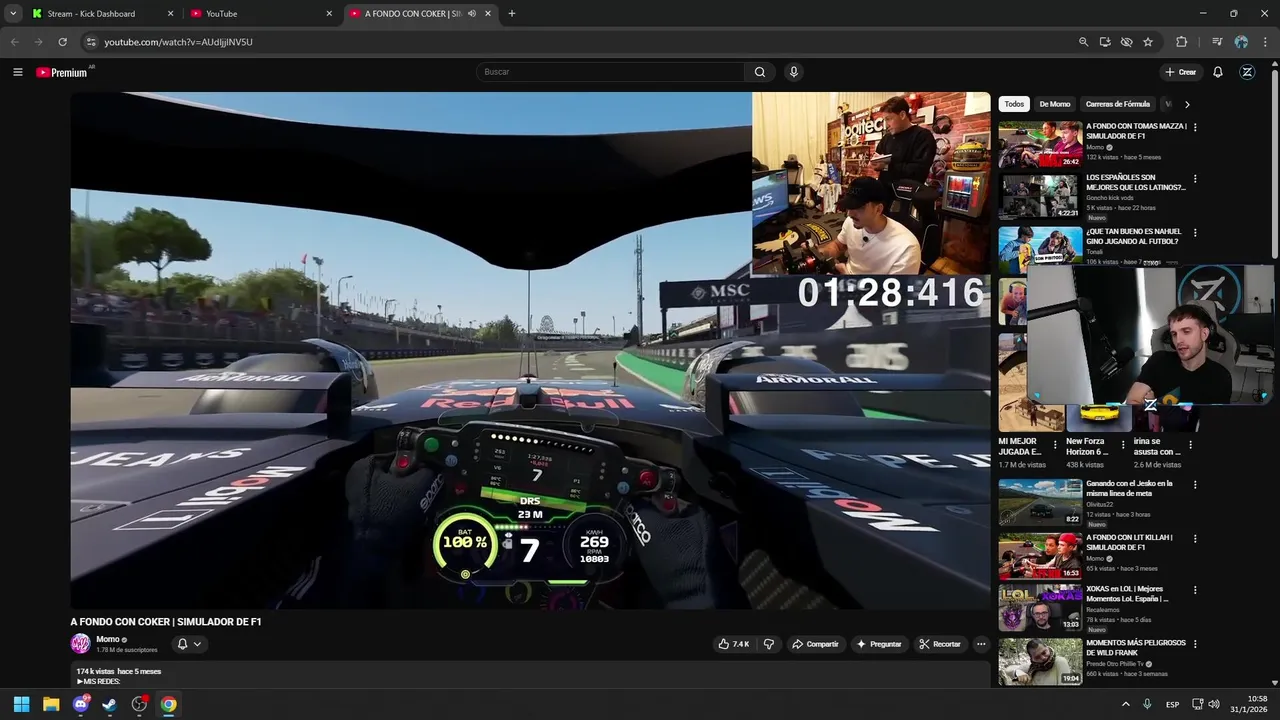Open options for Ganando con el Jesko
Image resolution: width=1280 pixels, height=720 pixels.
pyautogui.click(x=1195, y=485)
